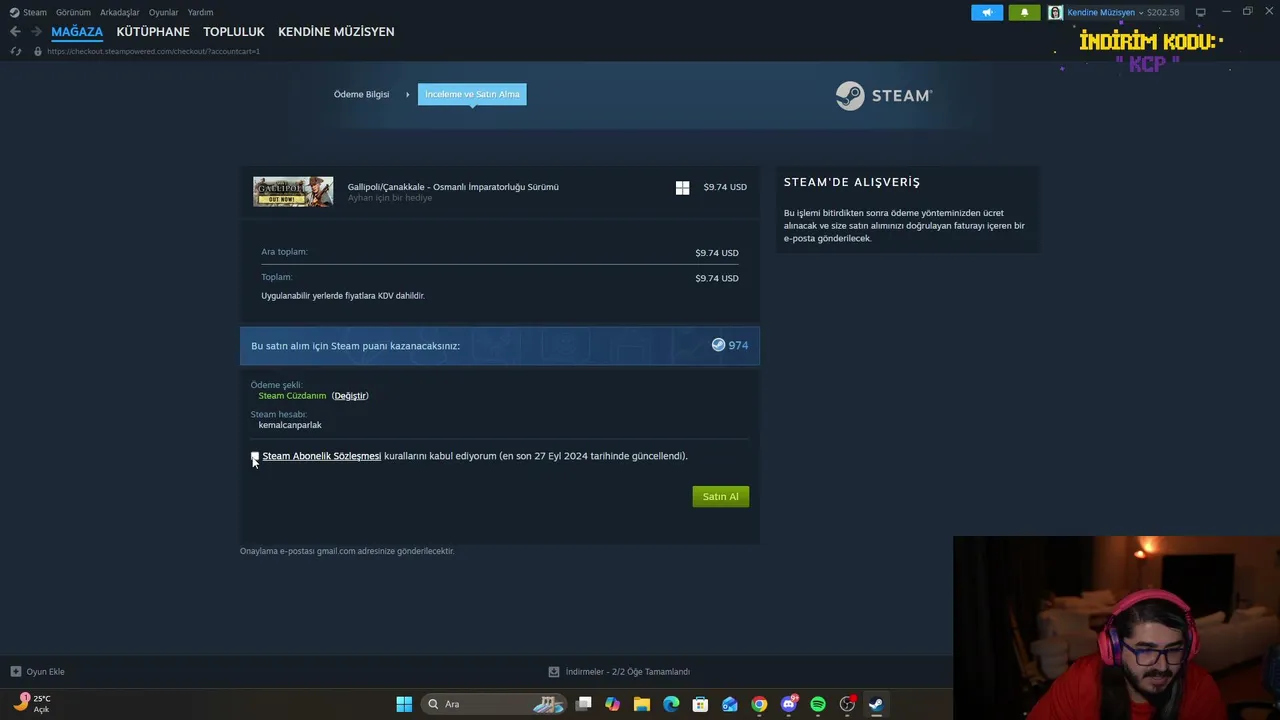Viewport: 1280px width, 720px height.
Task: Click the plus icon next to Oyun Ekle
Action: pos(15,672)
